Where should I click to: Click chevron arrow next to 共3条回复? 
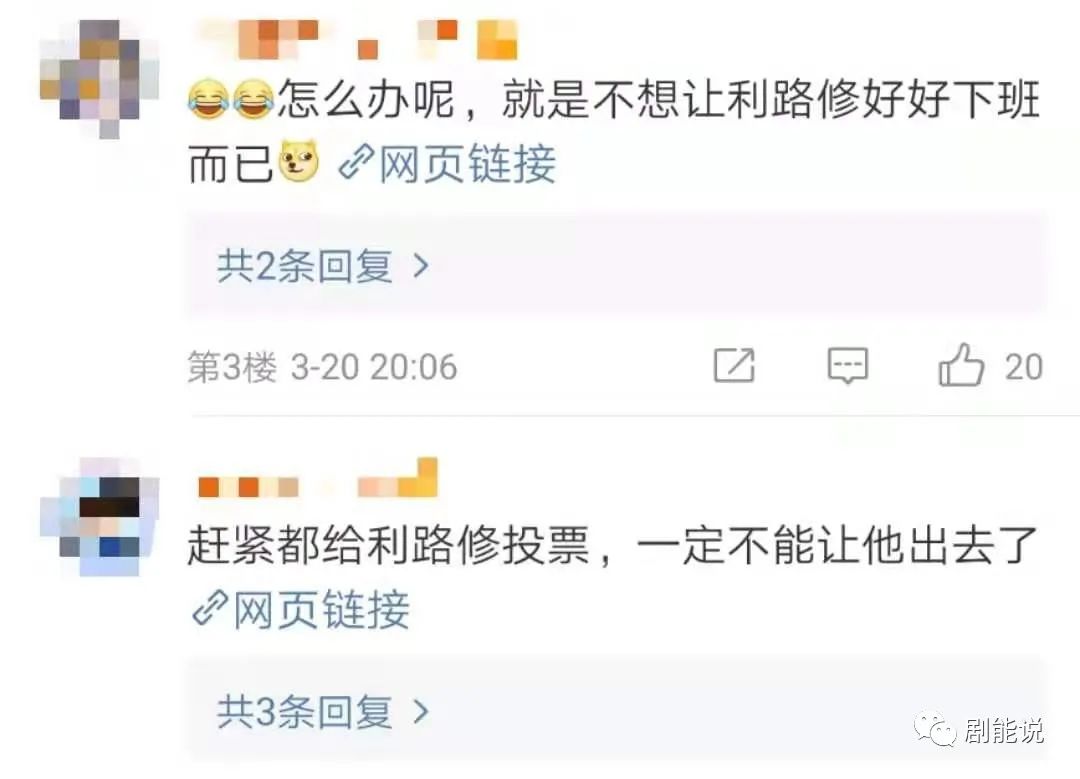point(421,712)
